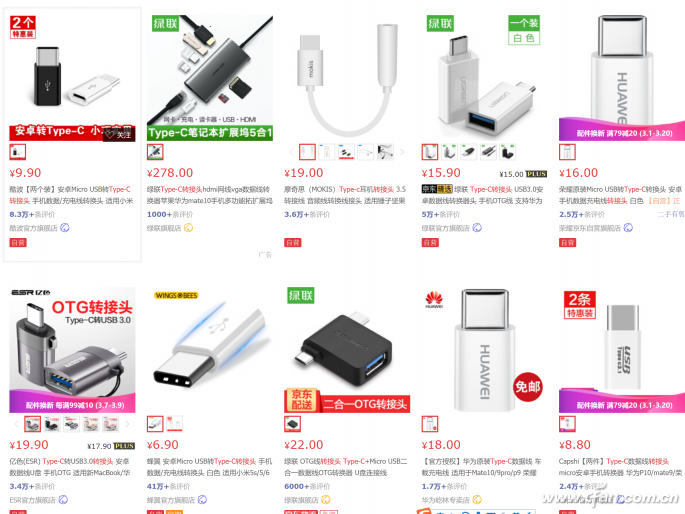
Task: Show next thumbnails for MOKIS adapter
Action: [x=402, y=152]
